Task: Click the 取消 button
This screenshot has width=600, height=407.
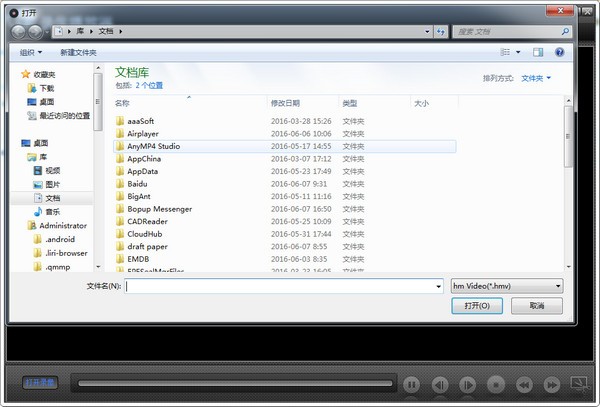Action: click(x=538, y=306)
